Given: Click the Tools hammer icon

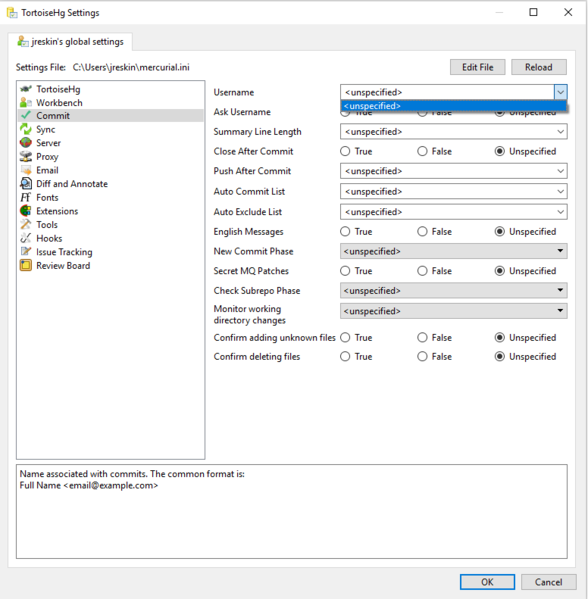Looking at the screenshot, I should tap(26, 224).
